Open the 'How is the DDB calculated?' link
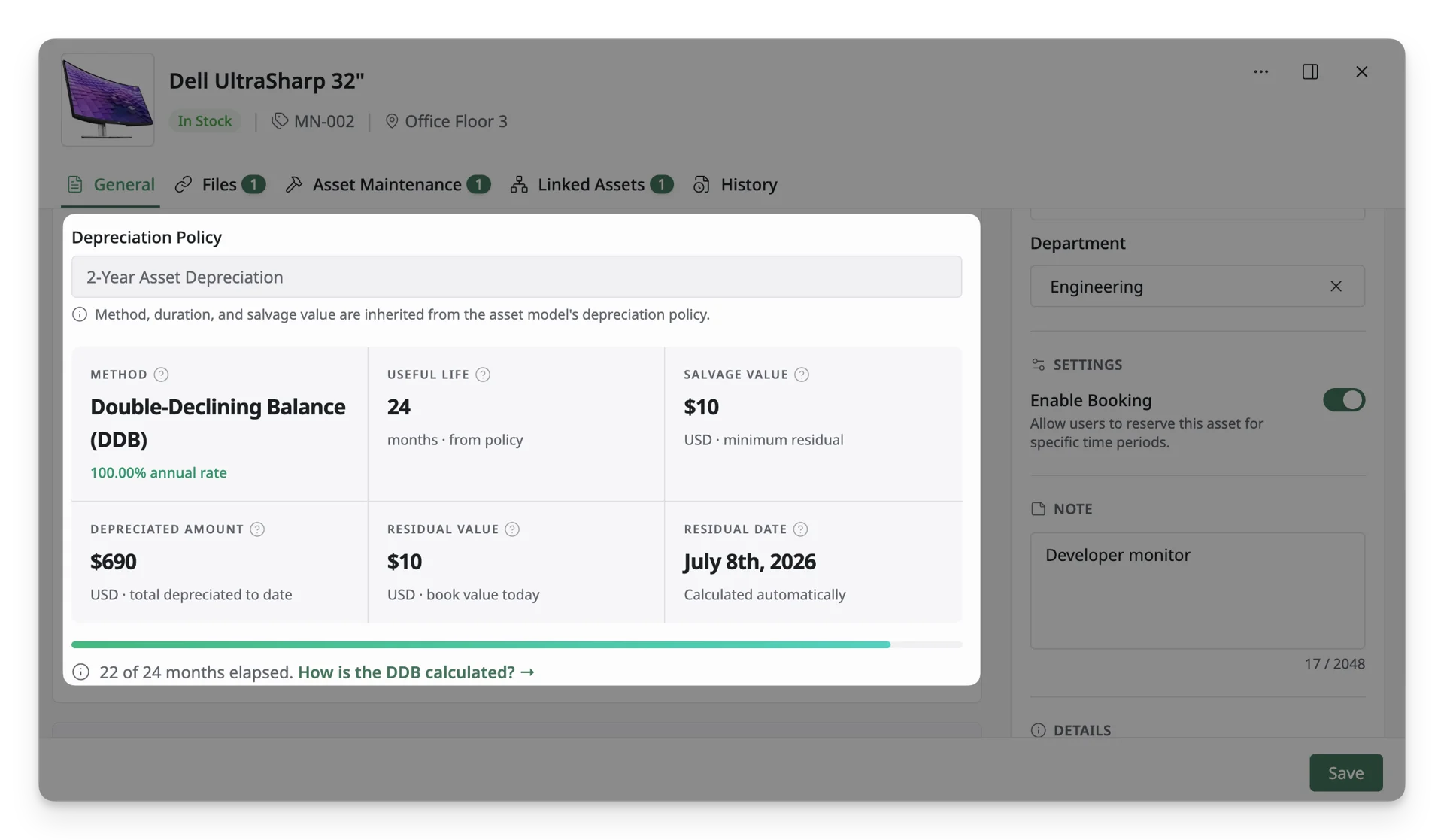This screenshot has width=1444, height=840. click(x=416, y=672)
